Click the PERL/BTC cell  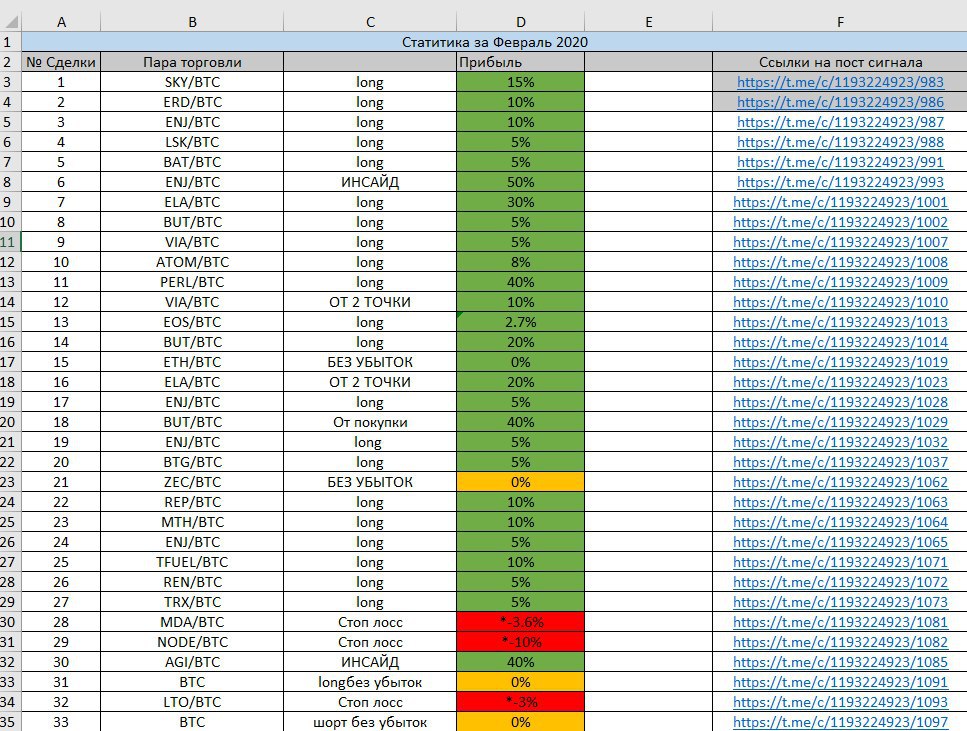click(x=192, y=282)
